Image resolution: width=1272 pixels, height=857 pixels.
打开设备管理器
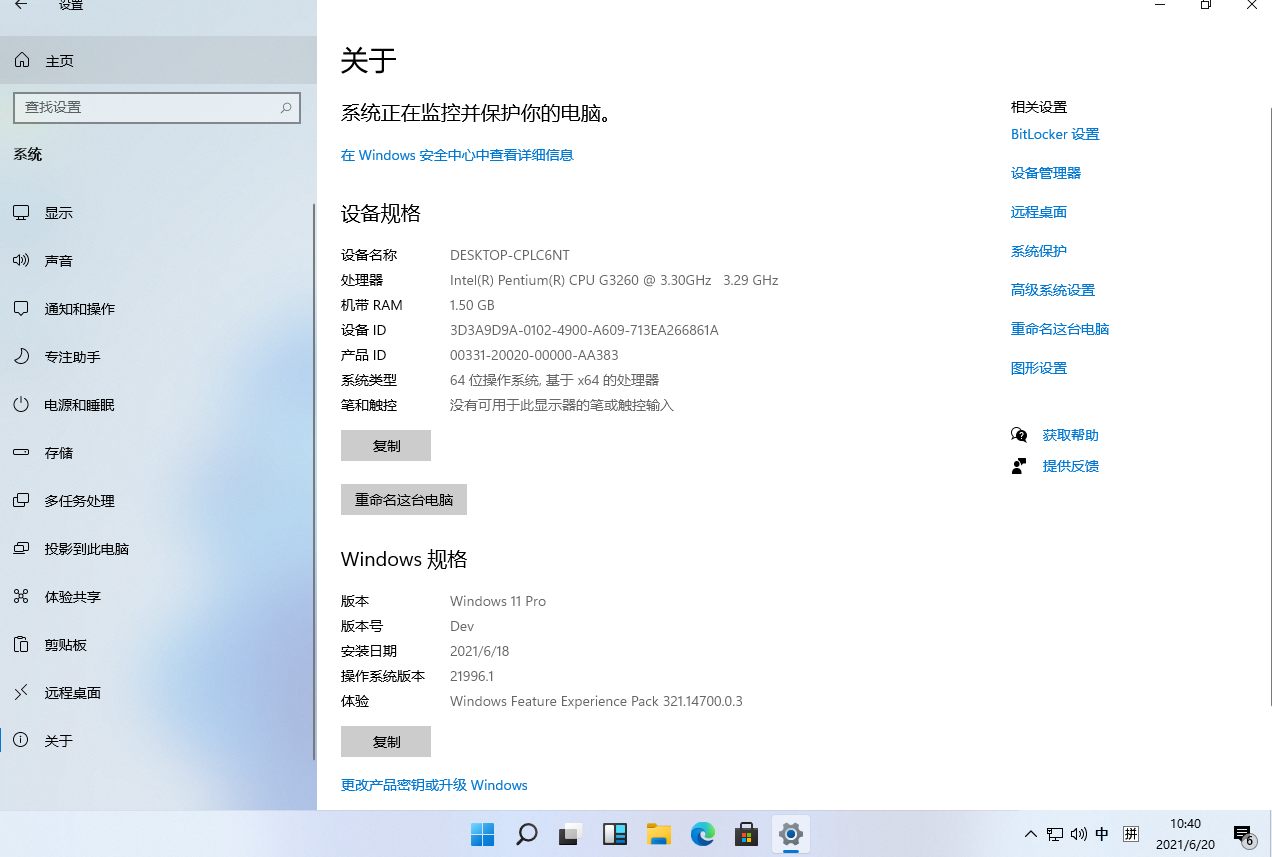coord(1045,172)
